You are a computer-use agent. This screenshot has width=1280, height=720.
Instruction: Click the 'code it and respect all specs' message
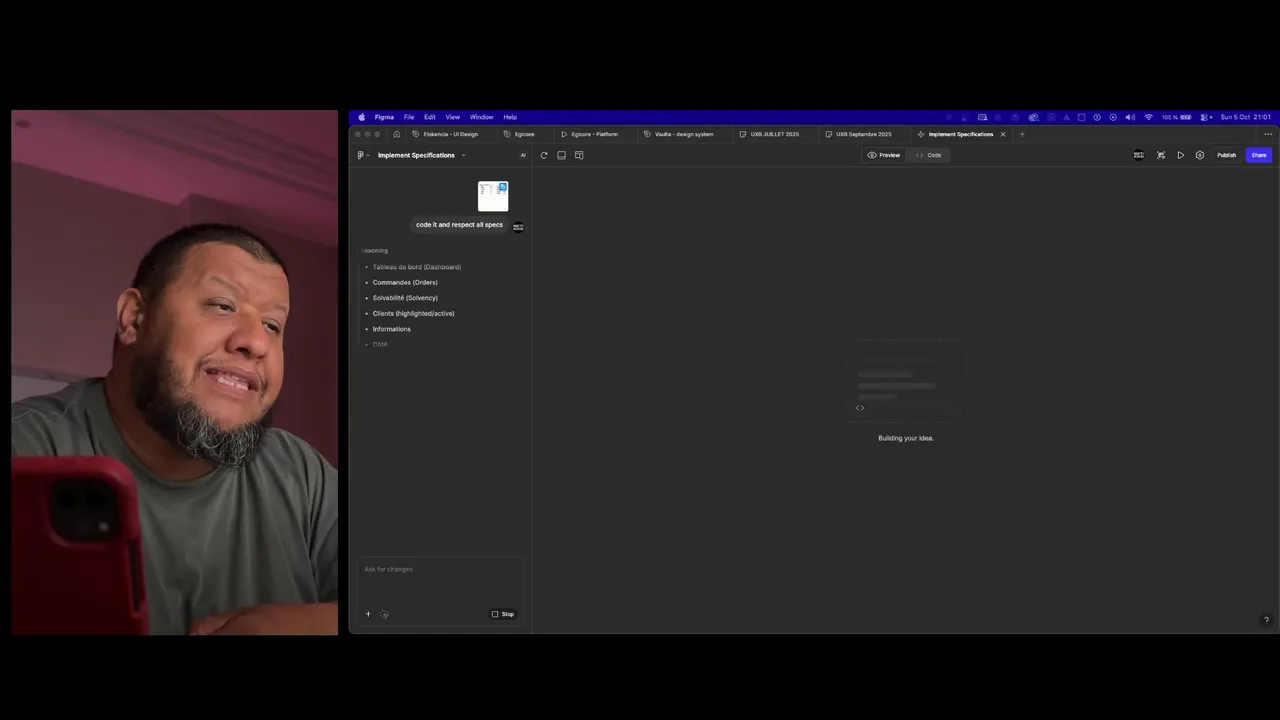point(459,225)
